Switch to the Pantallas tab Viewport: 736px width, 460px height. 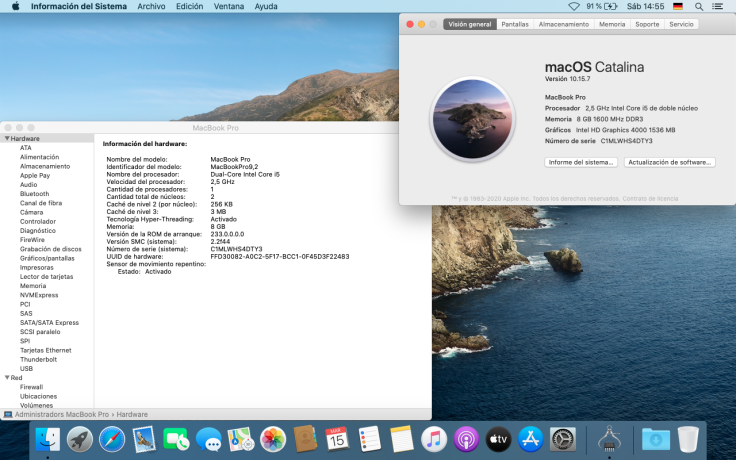tap(515, 24)
